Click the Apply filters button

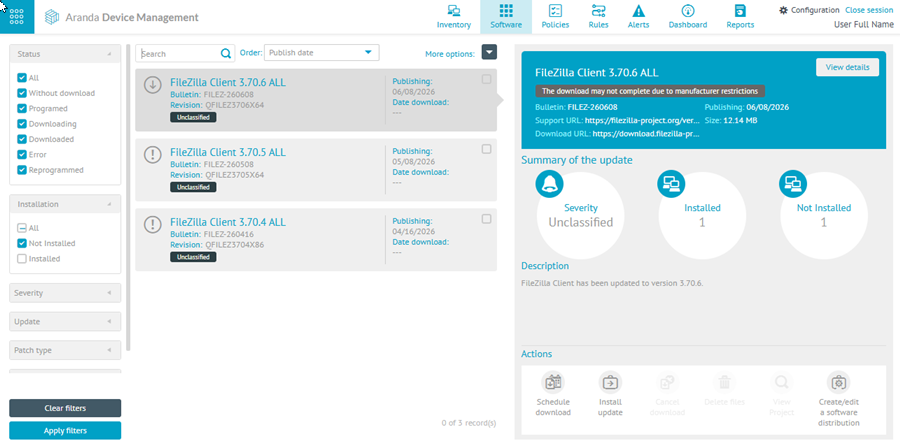click(65, 431)
